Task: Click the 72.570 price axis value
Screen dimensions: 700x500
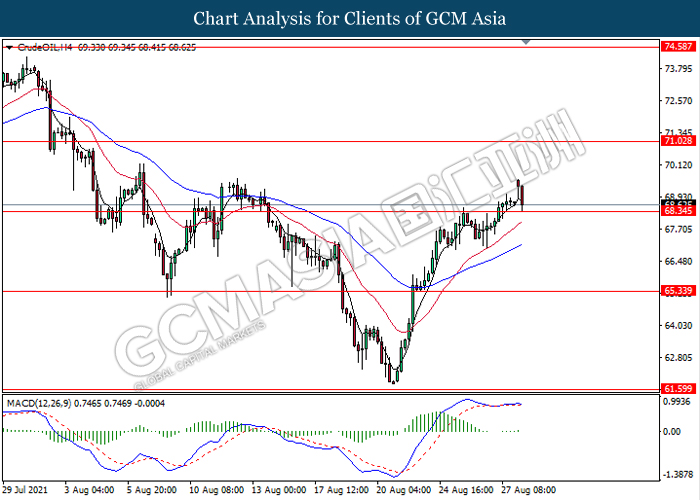Action: (x=679, y=101)
